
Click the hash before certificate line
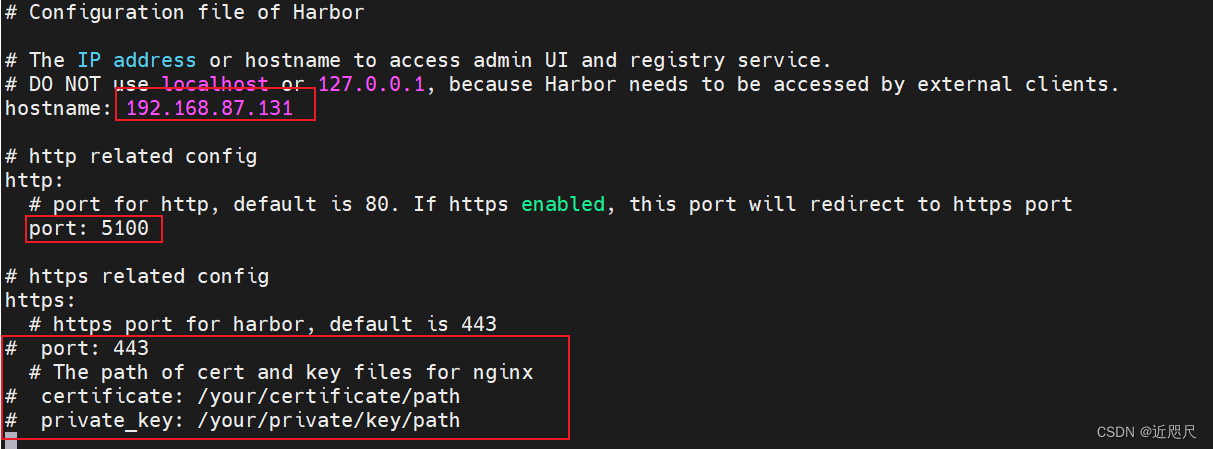point(11,396)
